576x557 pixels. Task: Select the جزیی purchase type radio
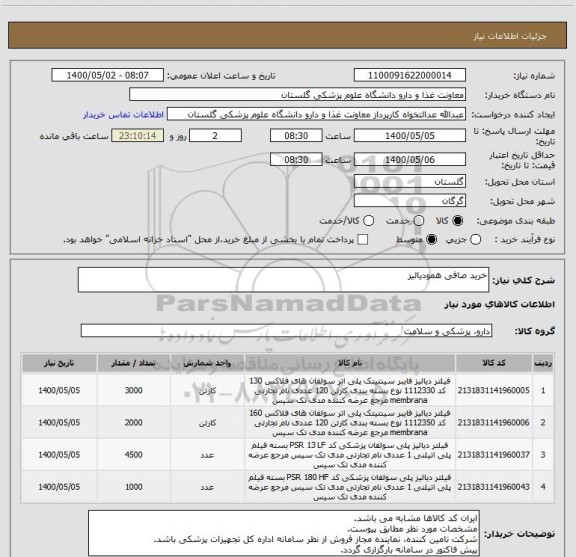click(475, 240)
